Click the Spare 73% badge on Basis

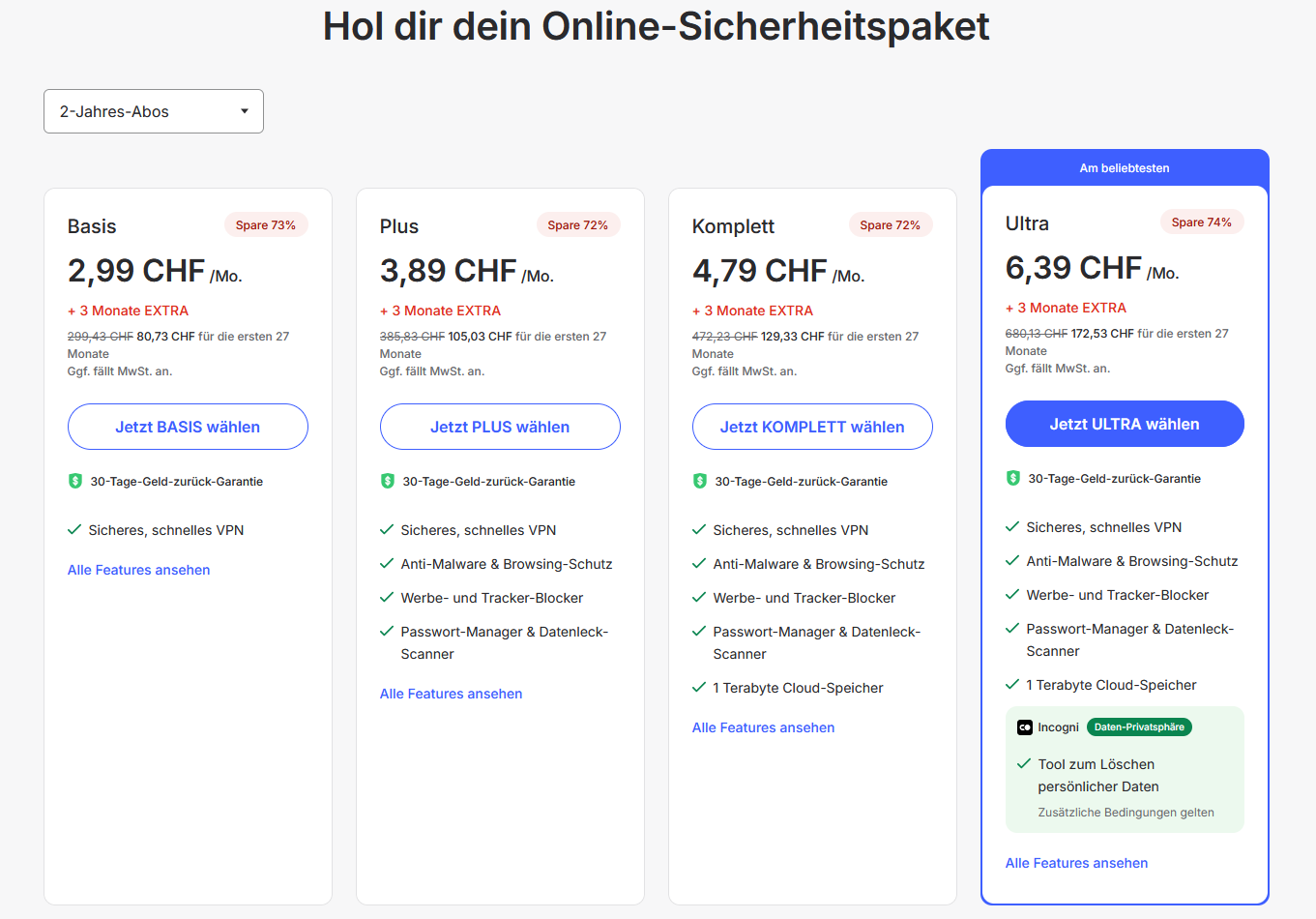coord(266,225)
